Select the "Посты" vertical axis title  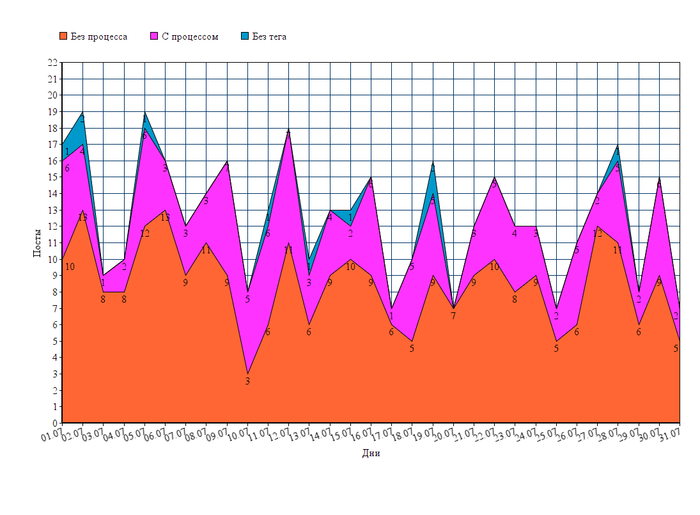[36, 243]
